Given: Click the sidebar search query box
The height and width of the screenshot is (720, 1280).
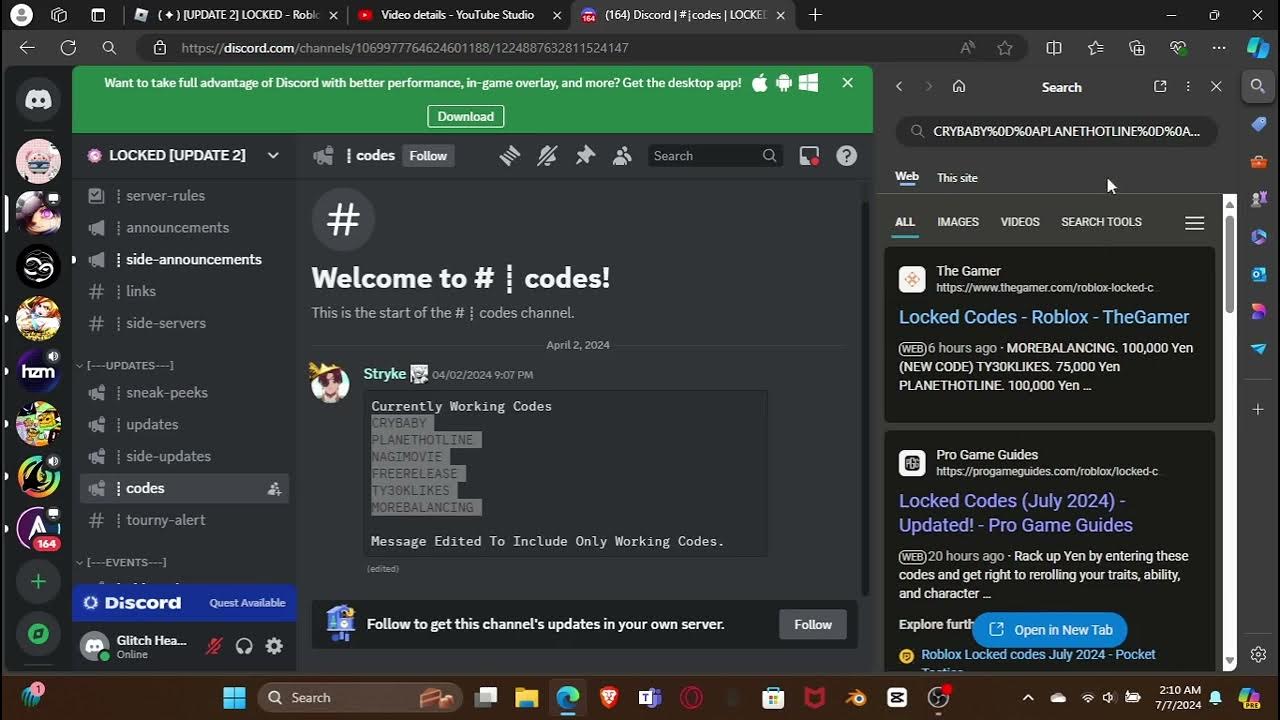Looking at the screenshot, I should click(x=1057, y=131).
